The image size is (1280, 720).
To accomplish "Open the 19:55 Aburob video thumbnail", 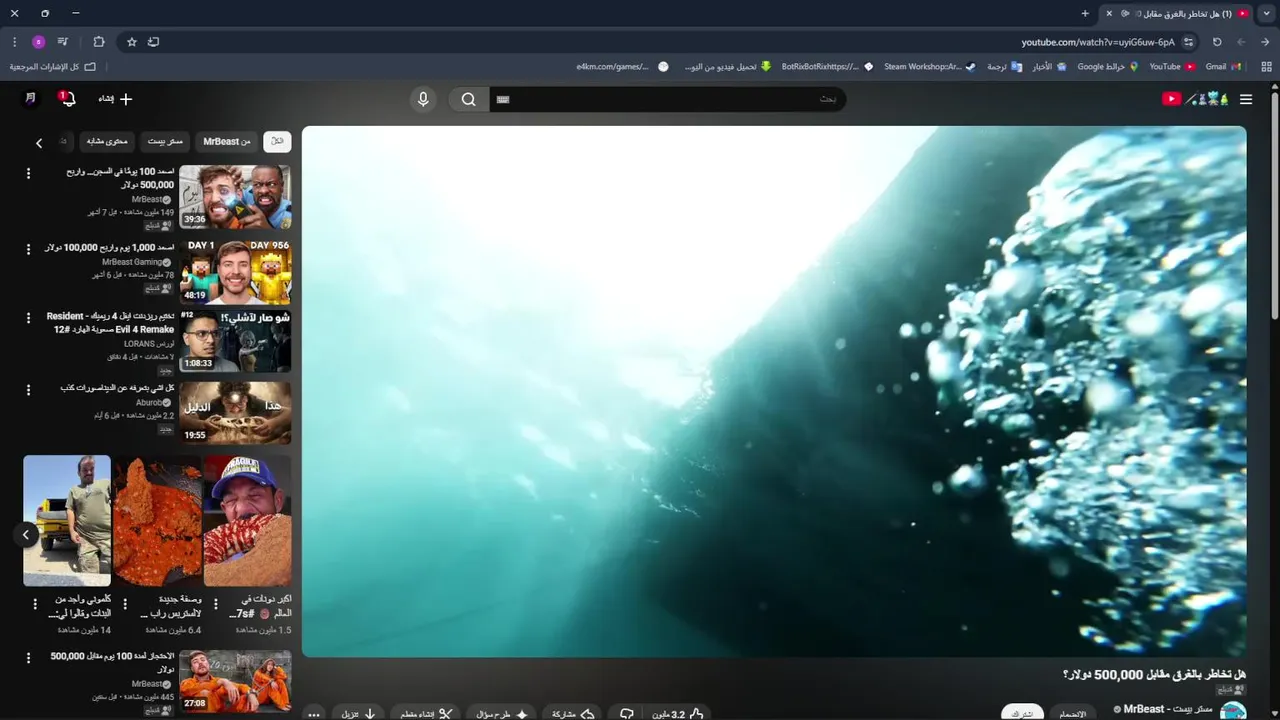I will pyautogui.click(x=235, y=413).
